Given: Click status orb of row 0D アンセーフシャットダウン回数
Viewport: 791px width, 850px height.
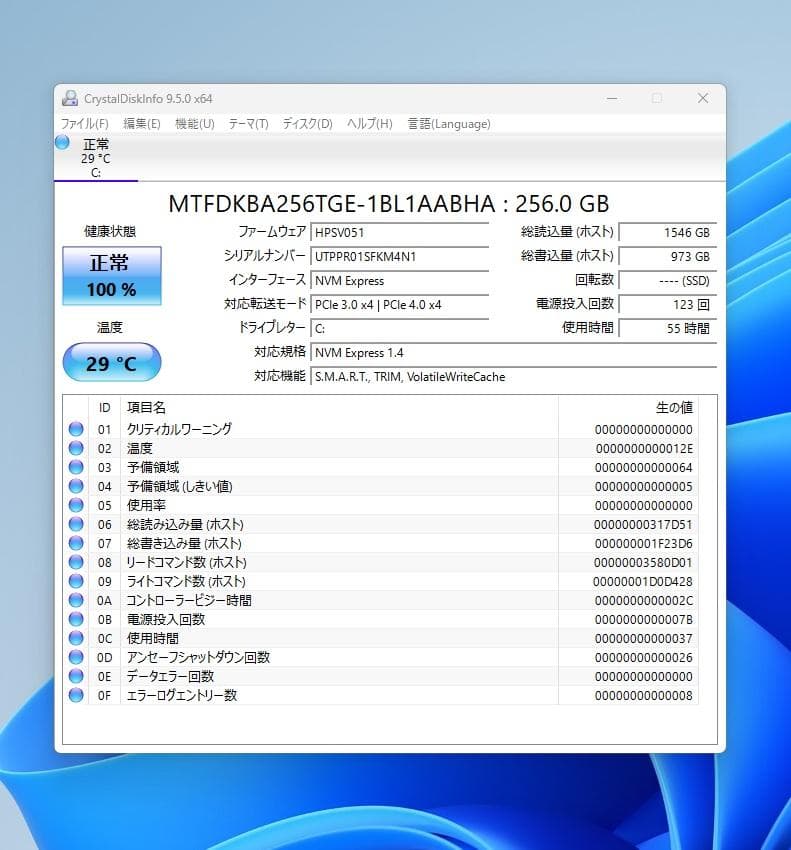Looking at the screenshot, I should (x=76, y=656).
